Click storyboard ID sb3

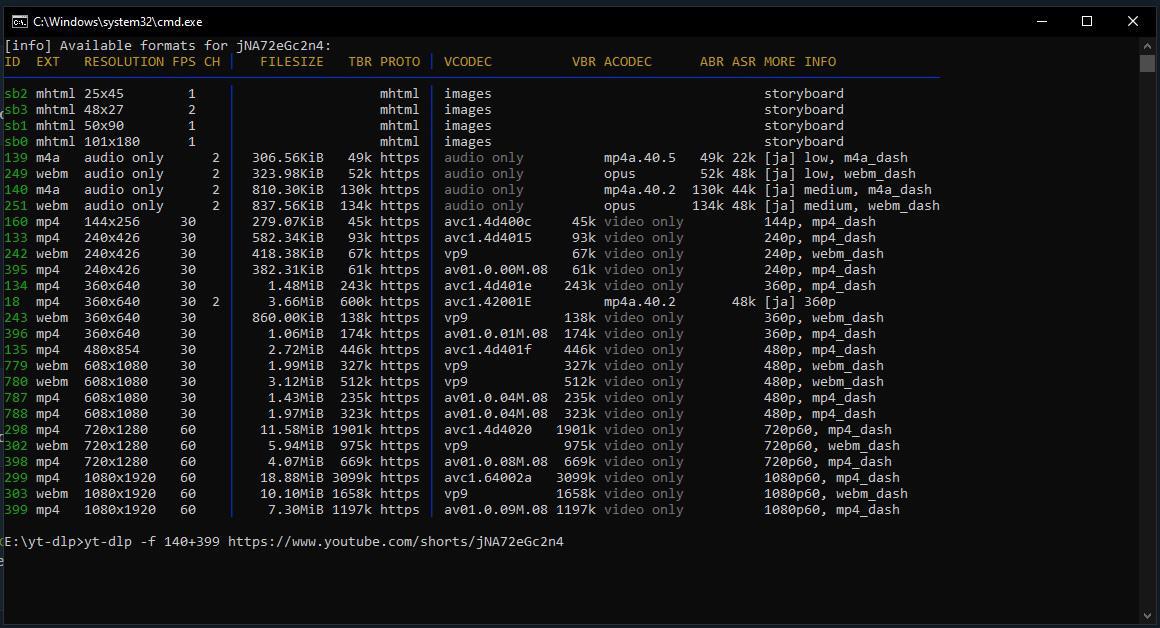16,109
